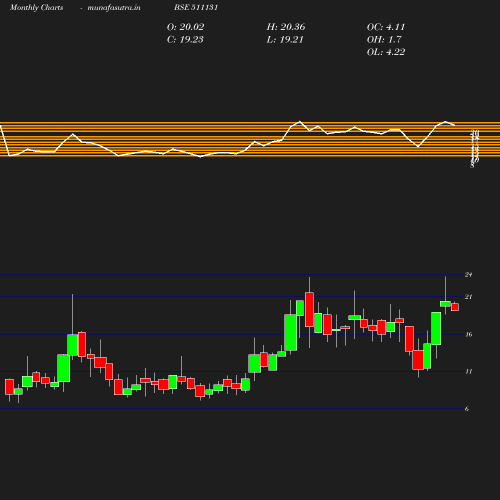This screenshot has width=500, height=500.
Task: Click the top price axis label 24
Action: [x=468, y=275]
